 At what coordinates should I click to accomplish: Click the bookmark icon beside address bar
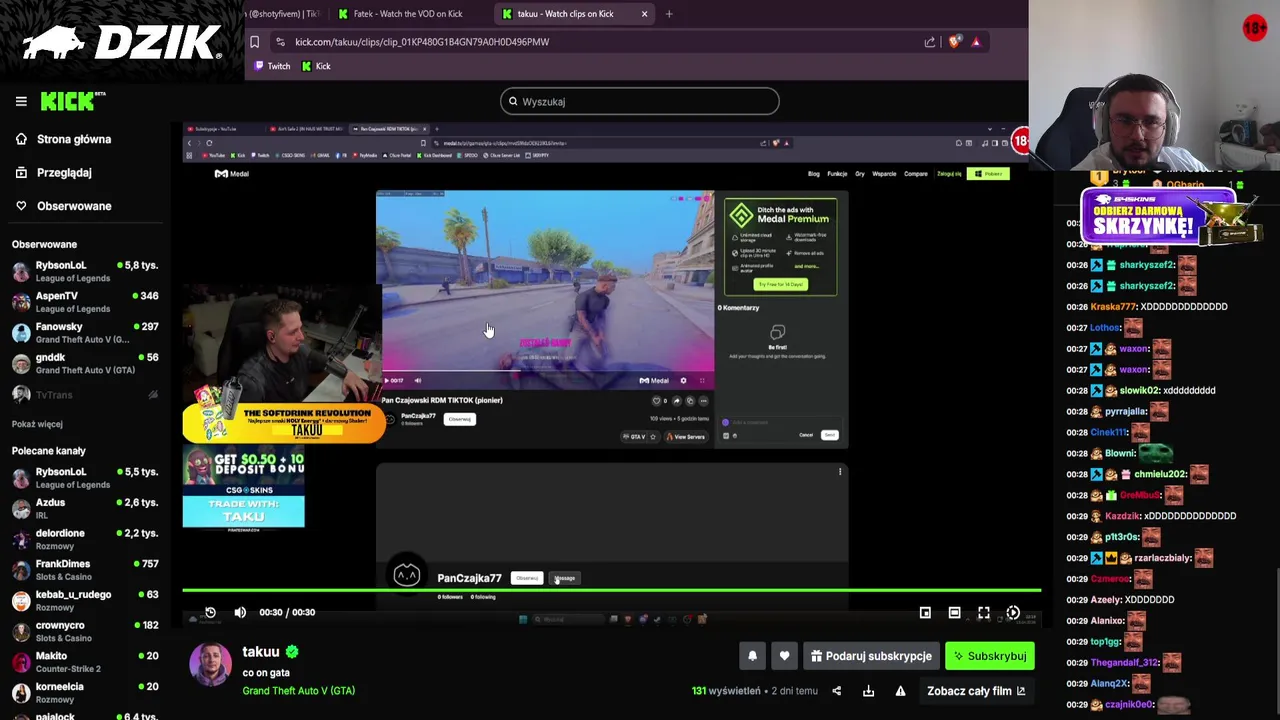[x=255, y=42]
